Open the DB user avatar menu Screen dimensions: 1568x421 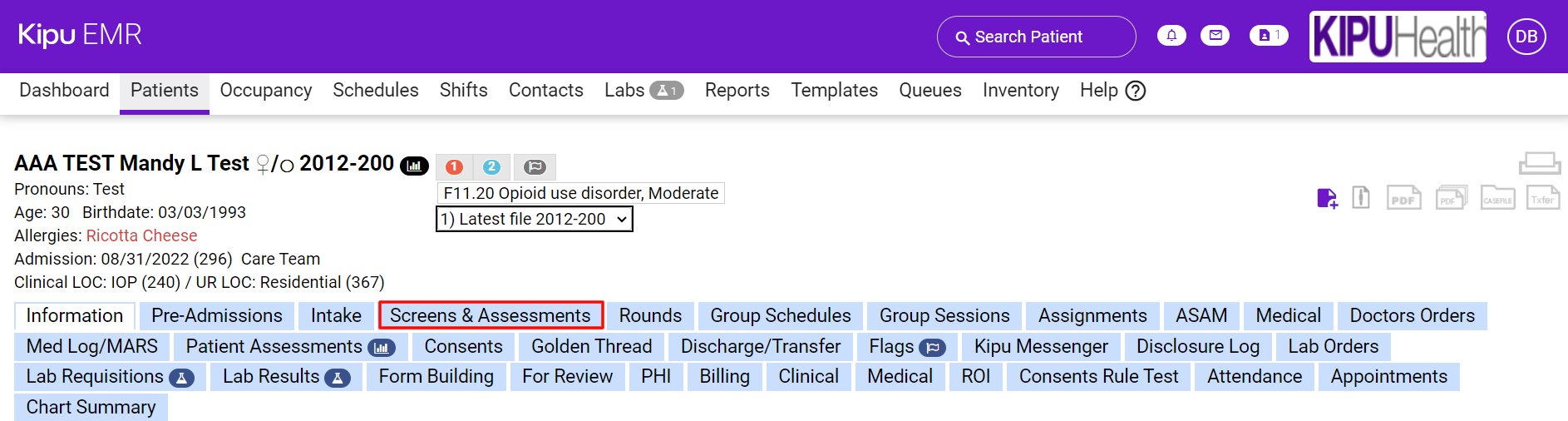tap(1526, 37)
